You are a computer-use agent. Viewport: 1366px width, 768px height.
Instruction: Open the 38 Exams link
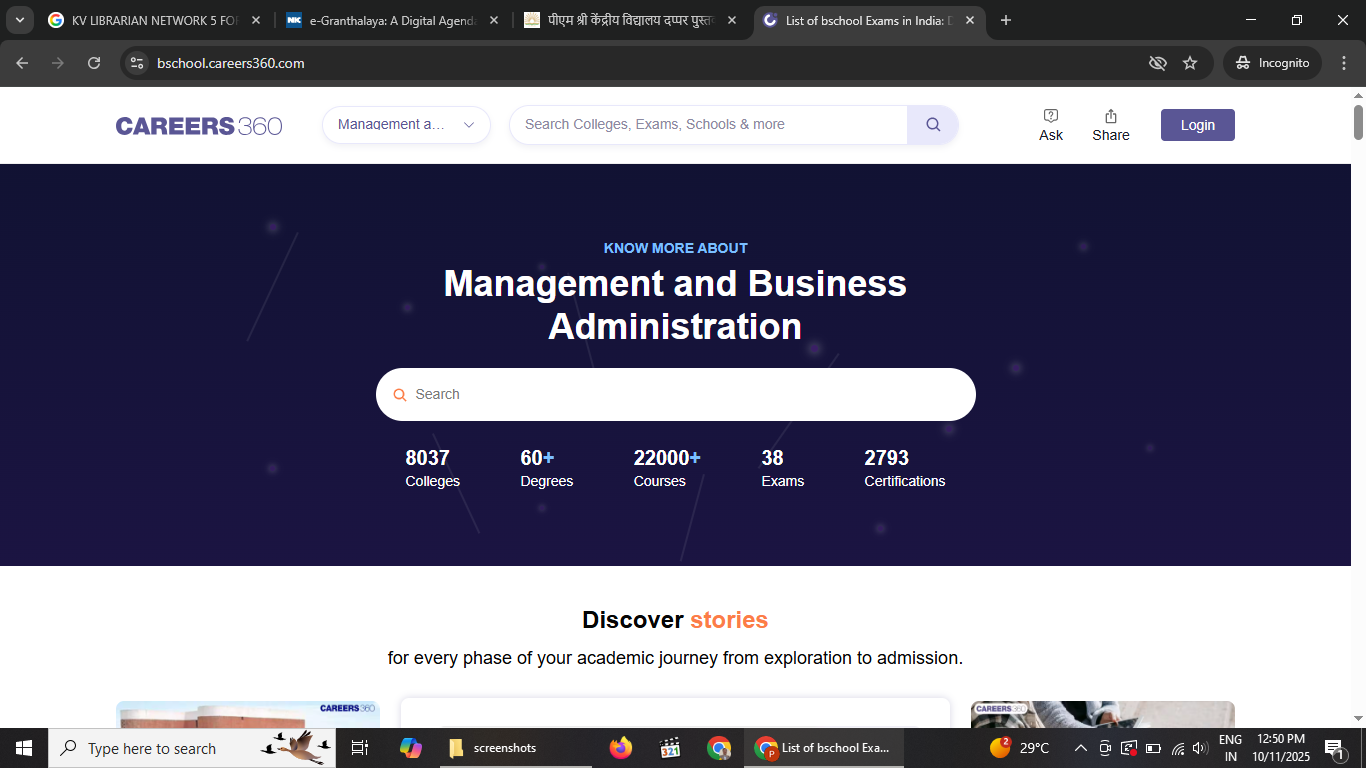782,469
